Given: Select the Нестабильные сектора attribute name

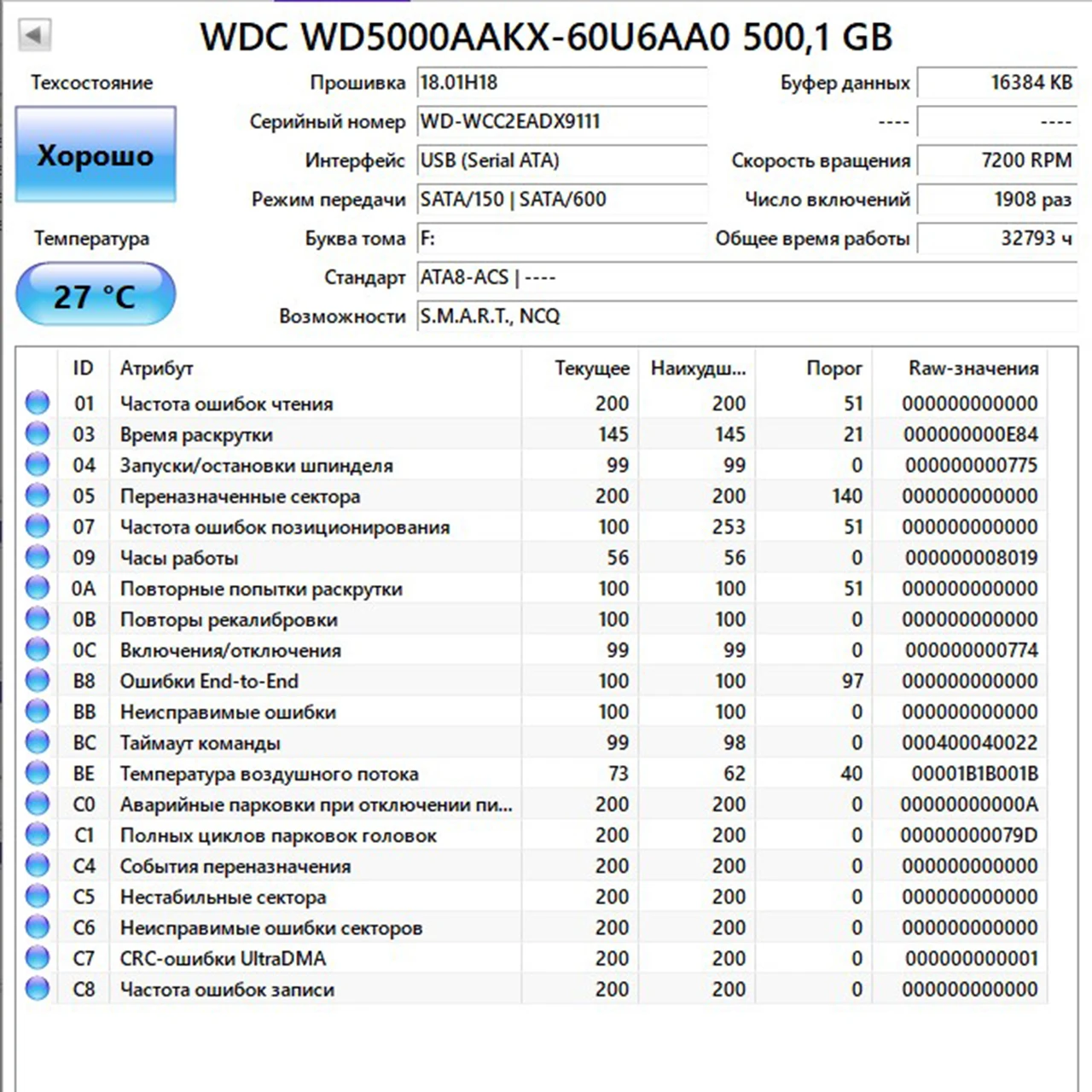Looking at the screenshot, I should click(x=223, y=897).
